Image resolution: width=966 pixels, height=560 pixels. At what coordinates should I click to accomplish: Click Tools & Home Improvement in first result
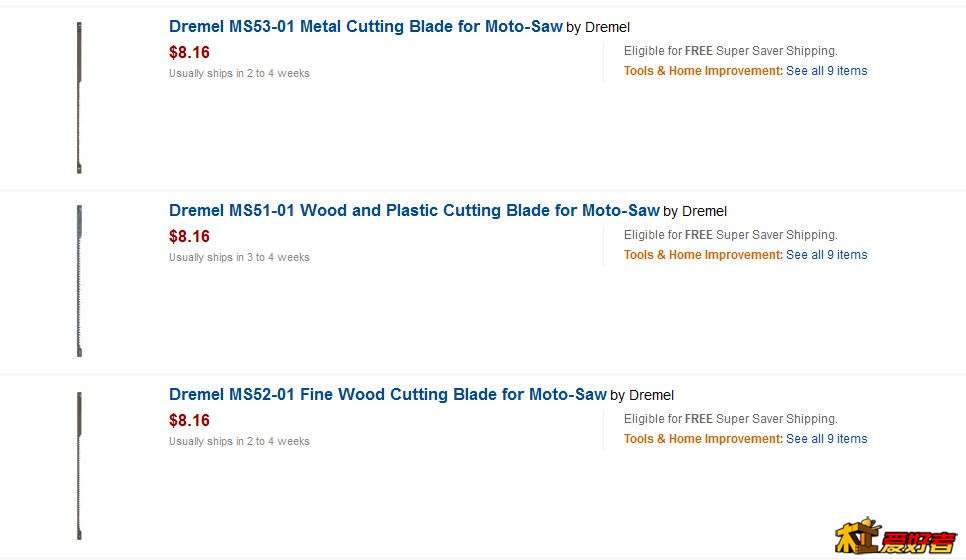[x=703, y=71]
